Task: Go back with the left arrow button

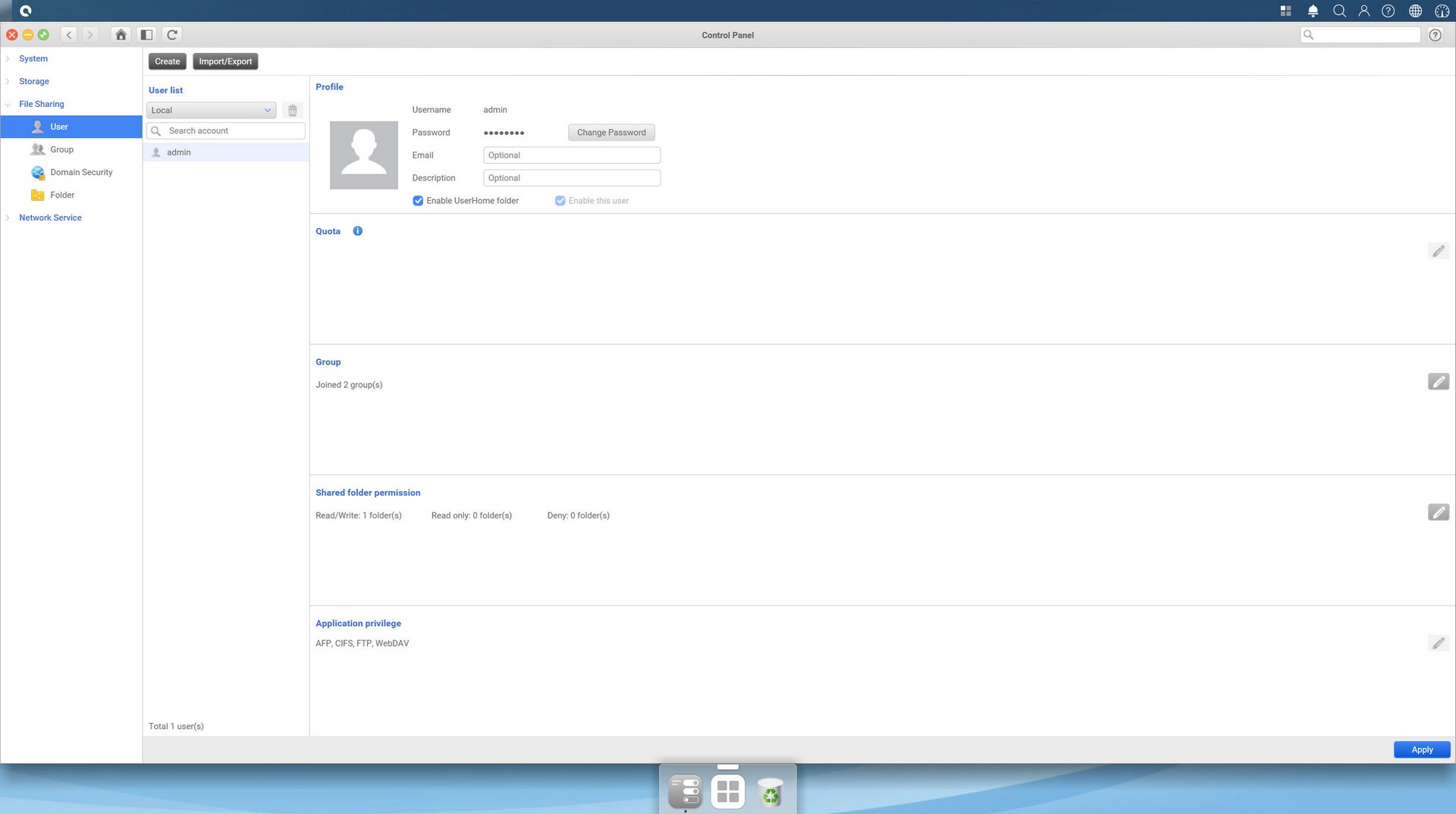Action: coord(69,35)
